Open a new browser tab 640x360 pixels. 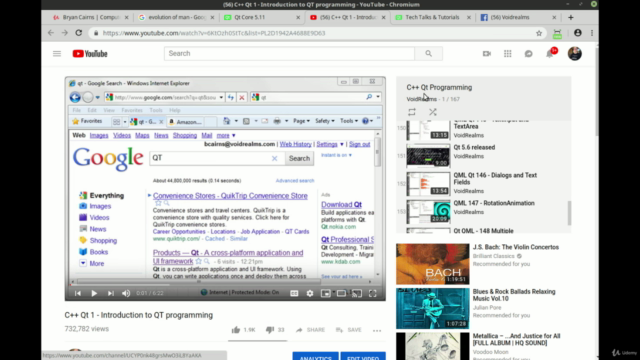(571, 17)
